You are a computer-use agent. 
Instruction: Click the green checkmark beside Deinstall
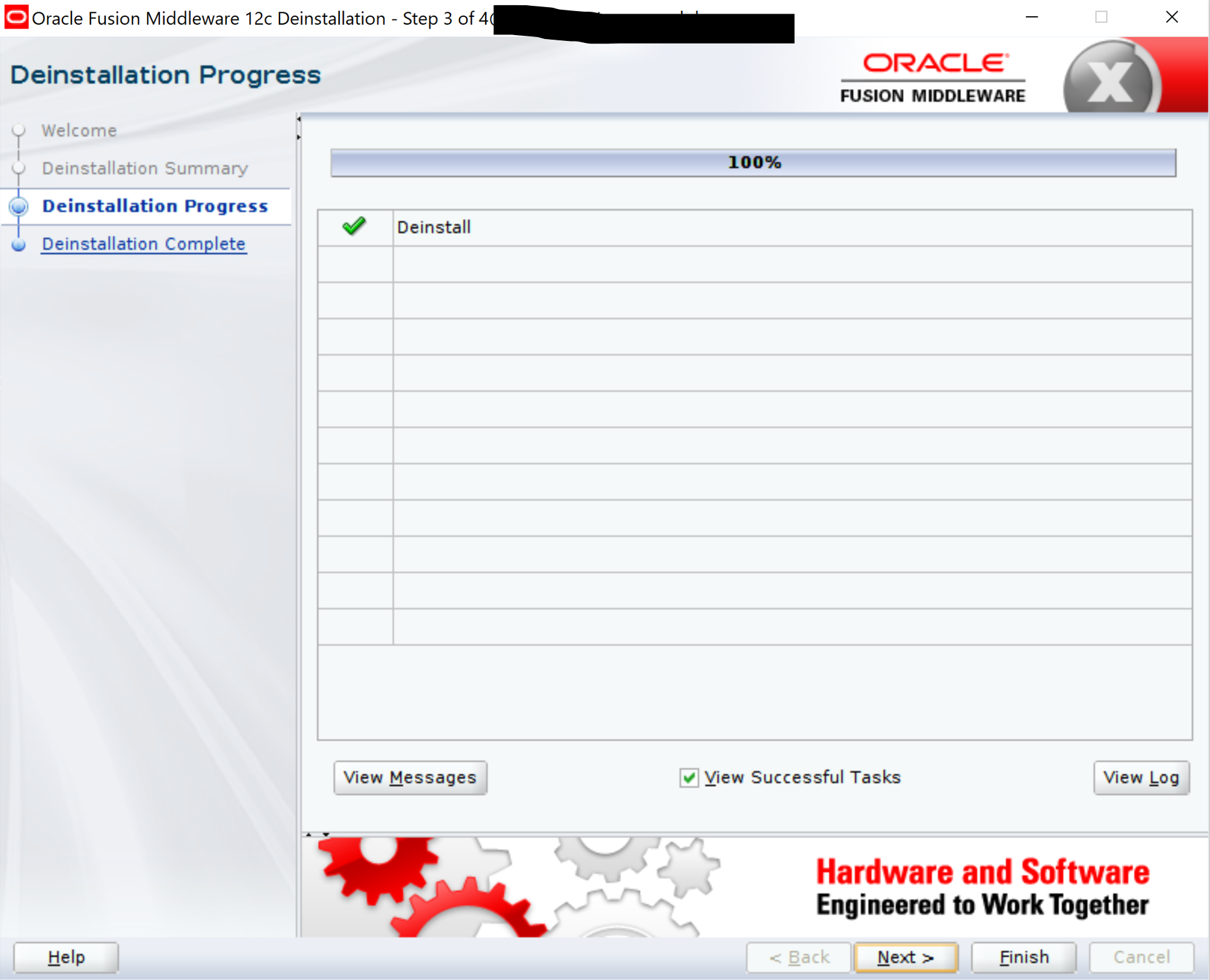pos(354,226)
